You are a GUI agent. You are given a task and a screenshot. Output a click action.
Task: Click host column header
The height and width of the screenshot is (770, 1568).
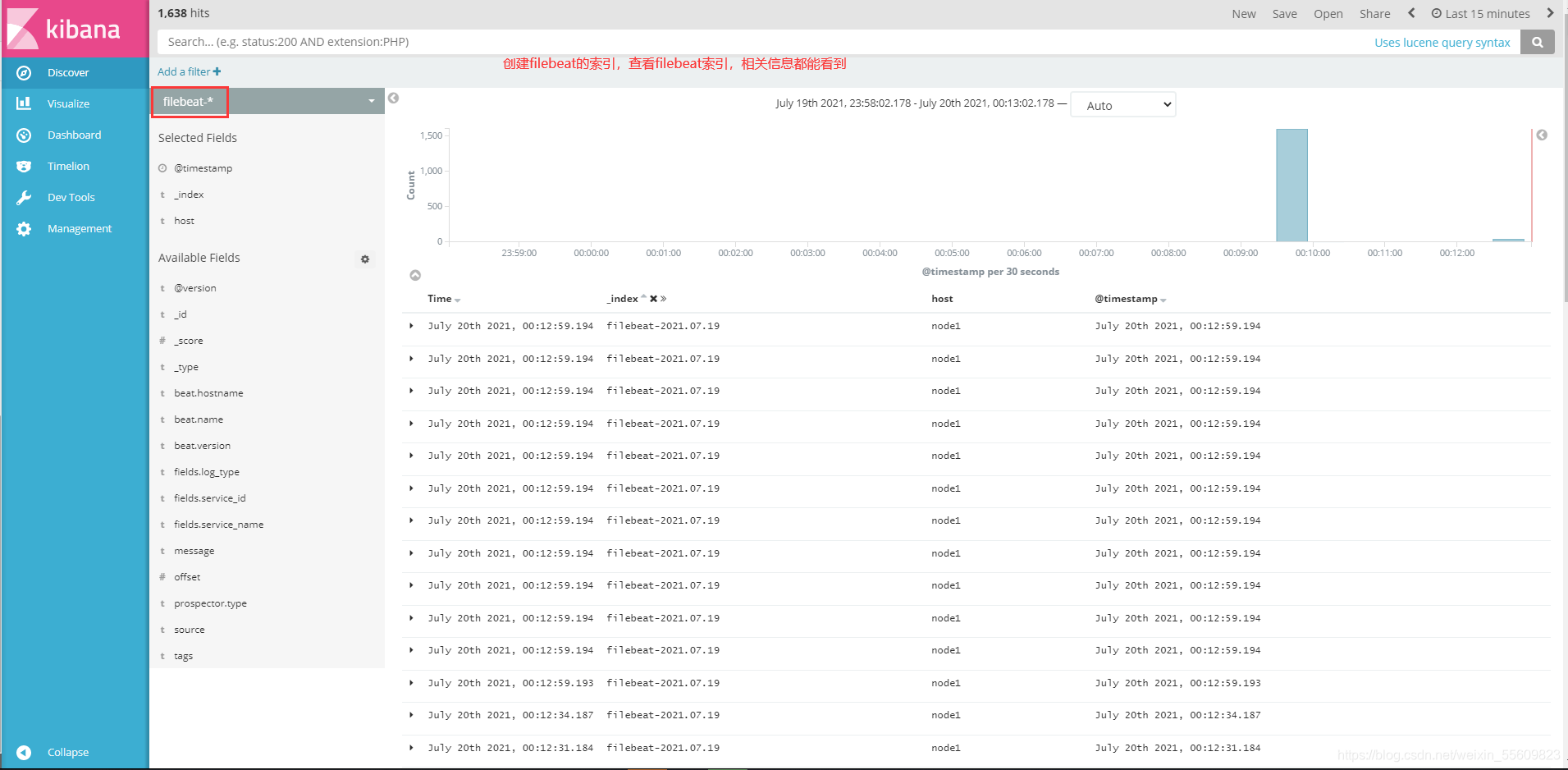(x=942, y=299)
